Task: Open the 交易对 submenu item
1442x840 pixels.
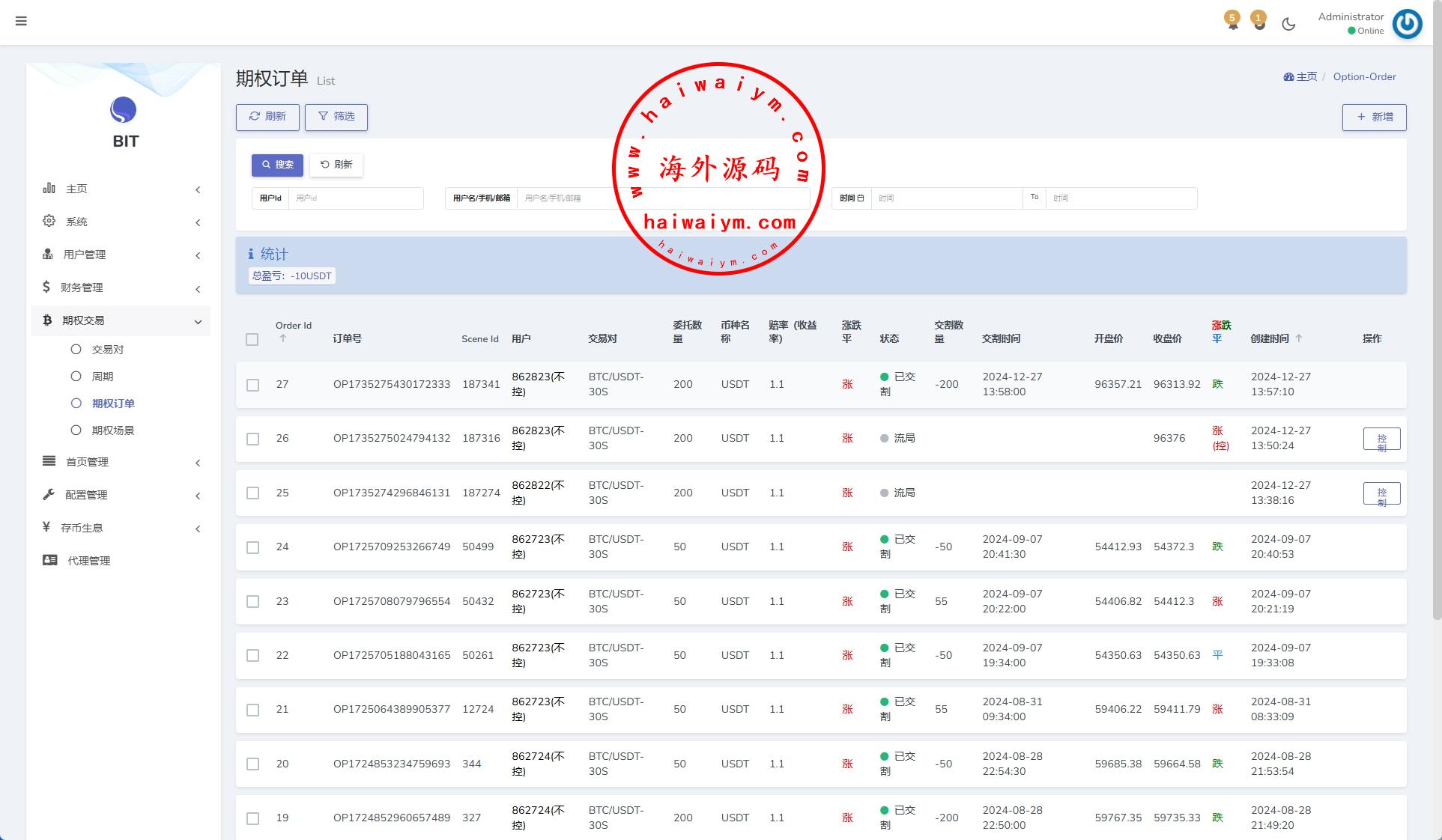Action: pos(107,350)
